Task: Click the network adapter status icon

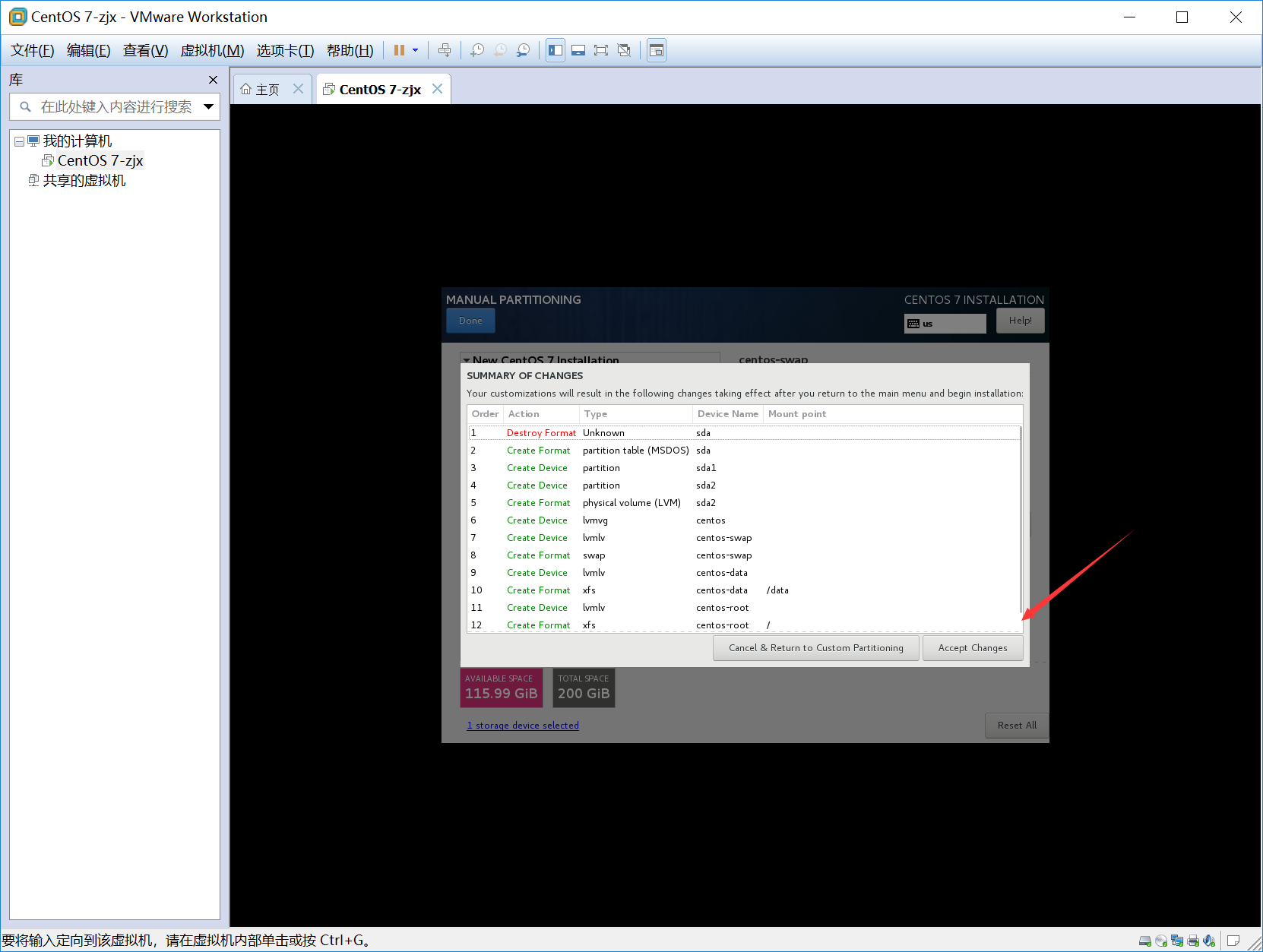Action: 1177,941
